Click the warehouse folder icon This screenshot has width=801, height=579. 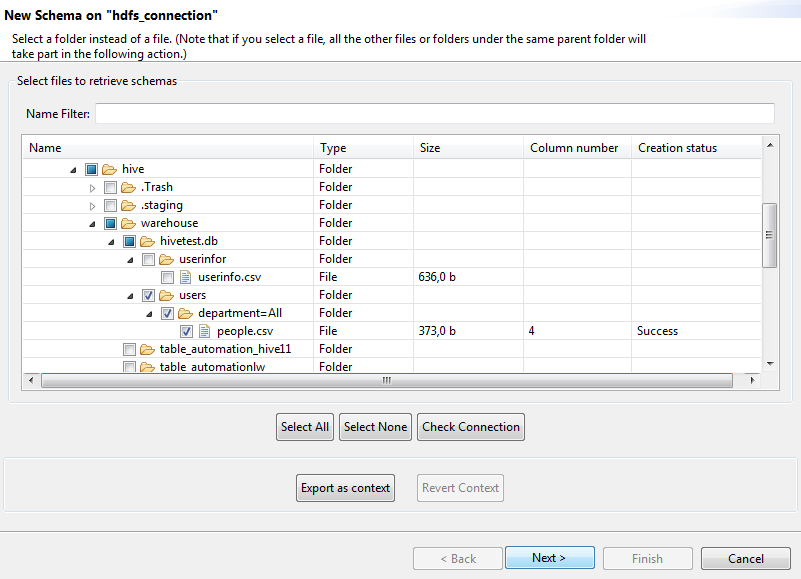coord(128,223)
